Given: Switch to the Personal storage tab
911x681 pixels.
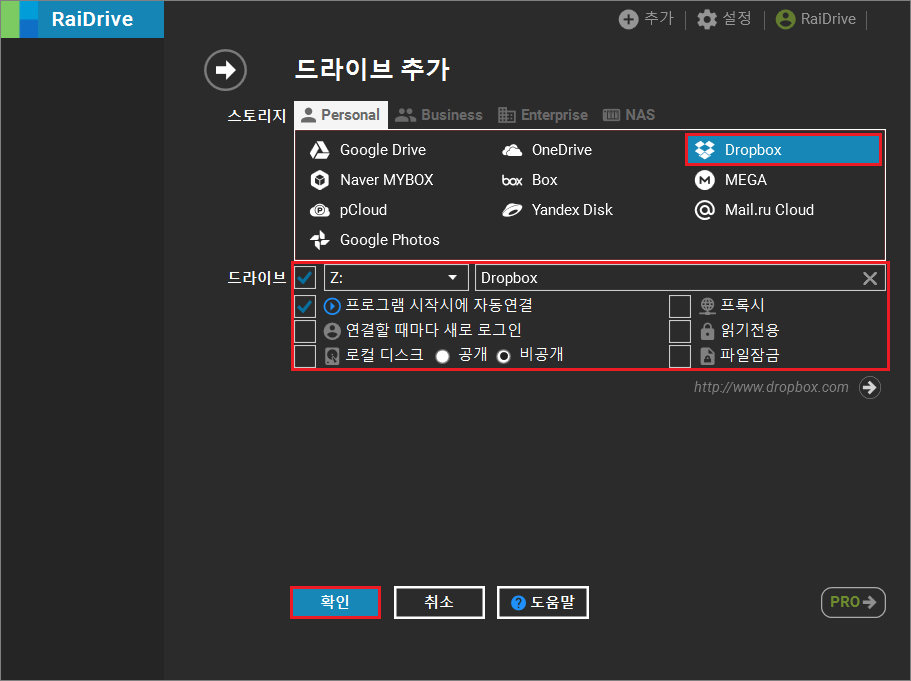Looking at the screenshot, I should pos(341,115).
